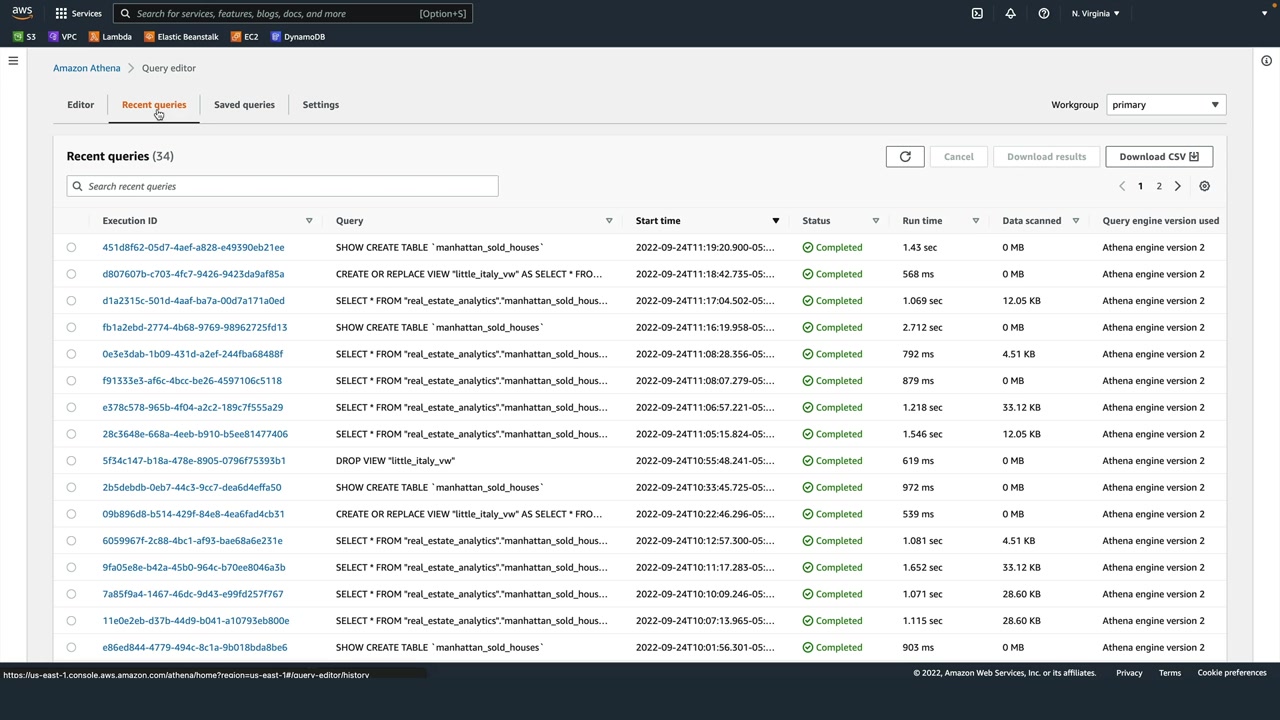
Task: Open execution 9fa05e8e-b42a-45b0-964c-b70ee8046a3b link
Action: pyautogui.click(x=194, y=568)
